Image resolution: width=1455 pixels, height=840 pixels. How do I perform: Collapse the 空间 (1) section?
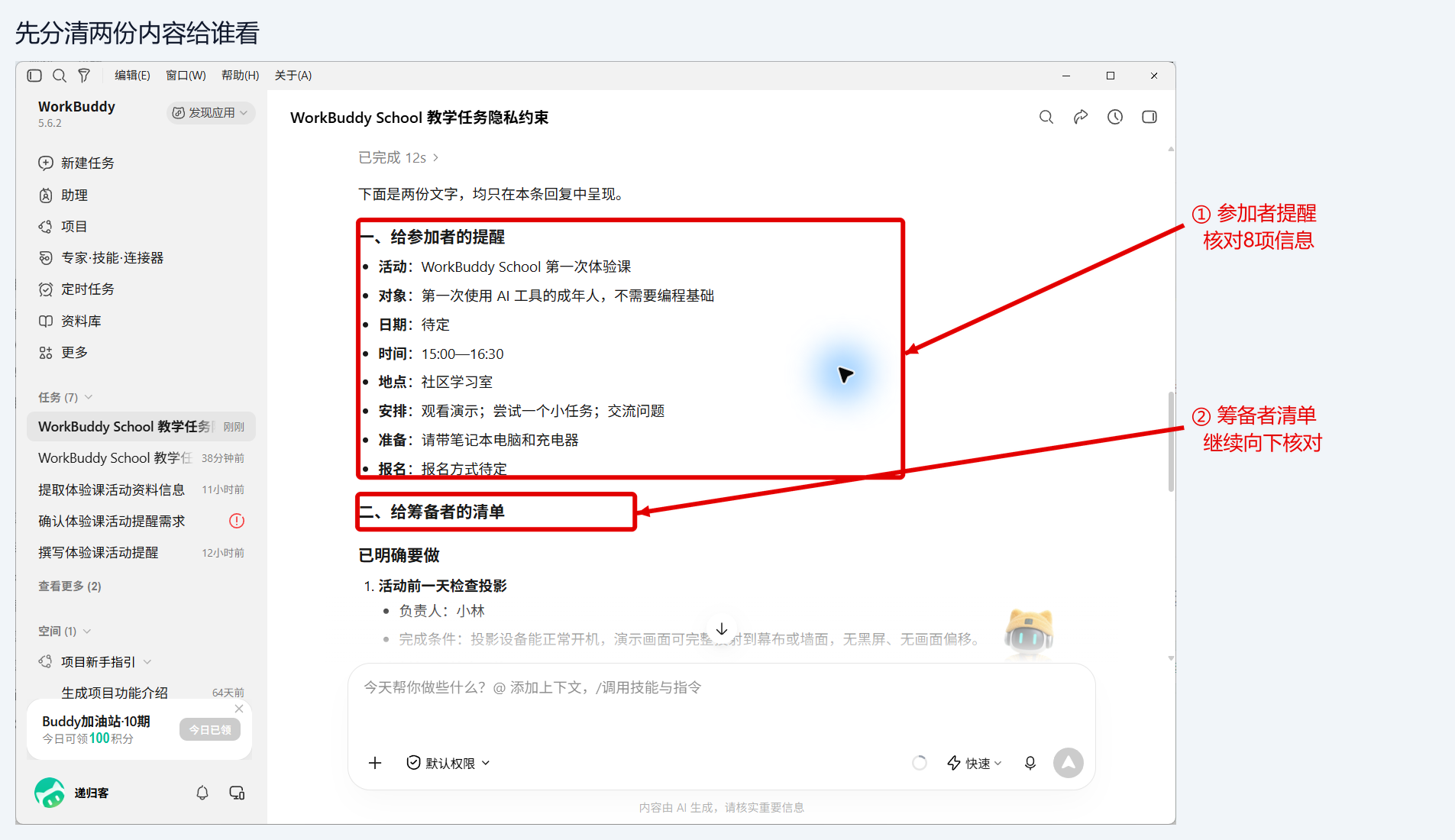tap(65, 631)
